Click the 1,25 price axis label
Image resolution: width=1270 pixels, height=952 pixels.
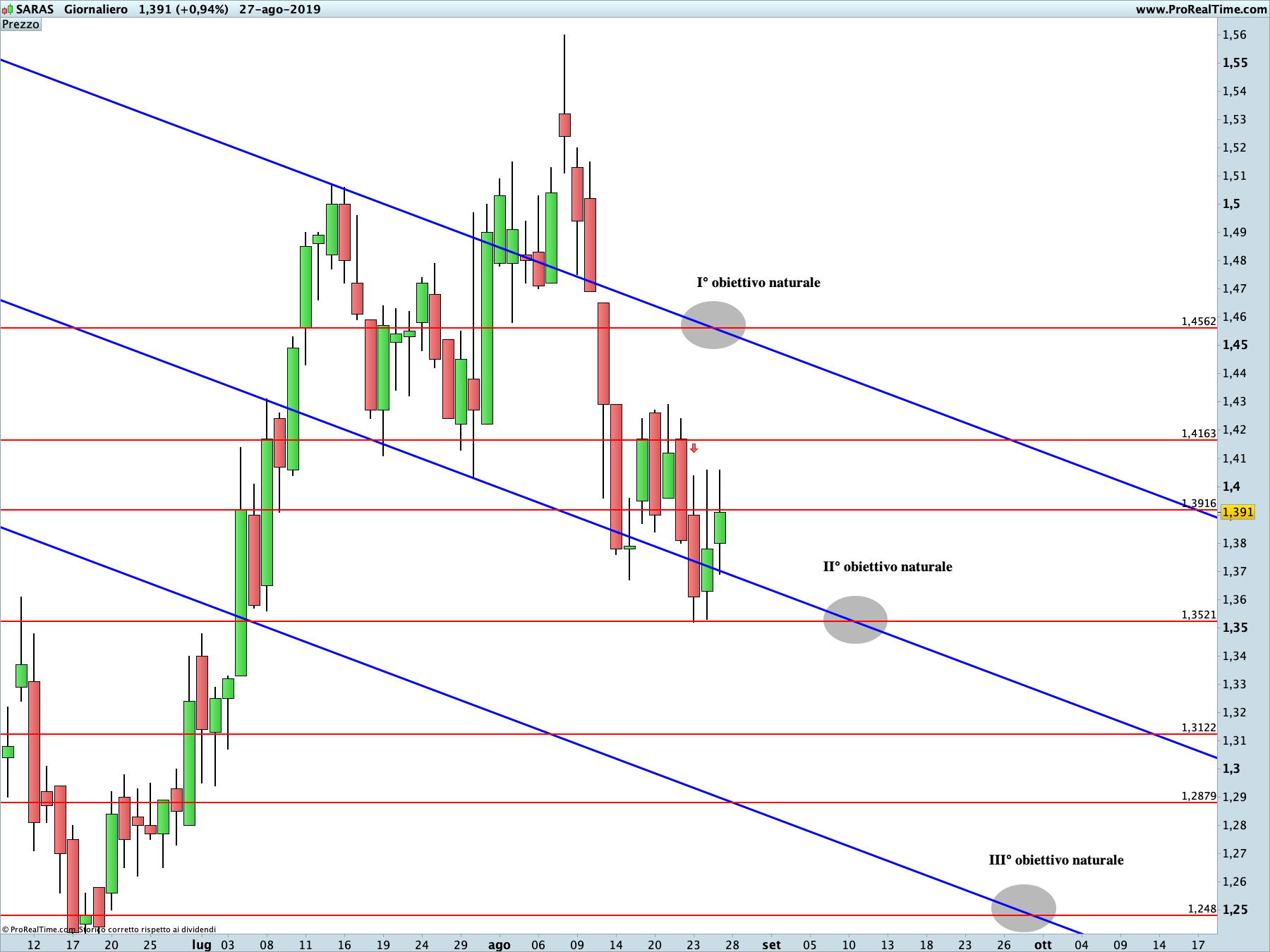point(1235,910)
